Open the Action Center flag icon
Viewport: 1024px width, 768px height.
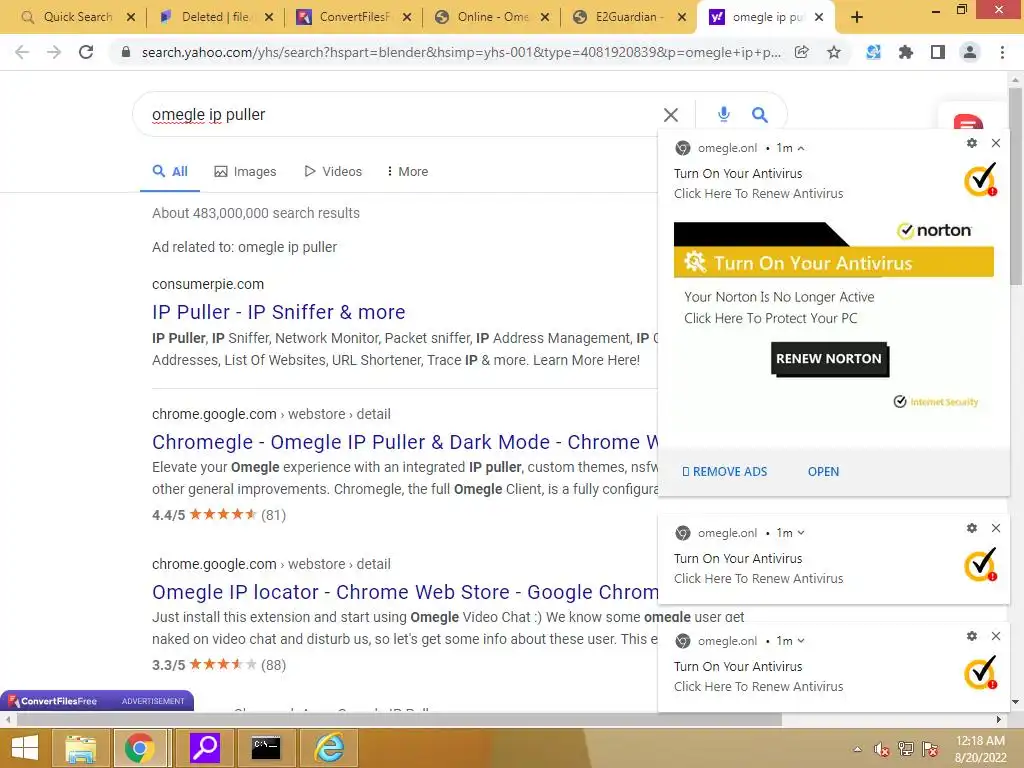coord(930,750)
